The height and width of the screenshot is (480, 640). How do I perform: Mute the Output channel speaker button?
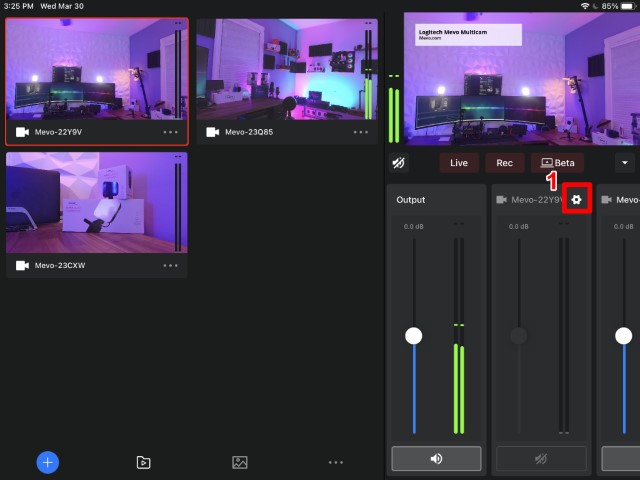click(436, 459)
